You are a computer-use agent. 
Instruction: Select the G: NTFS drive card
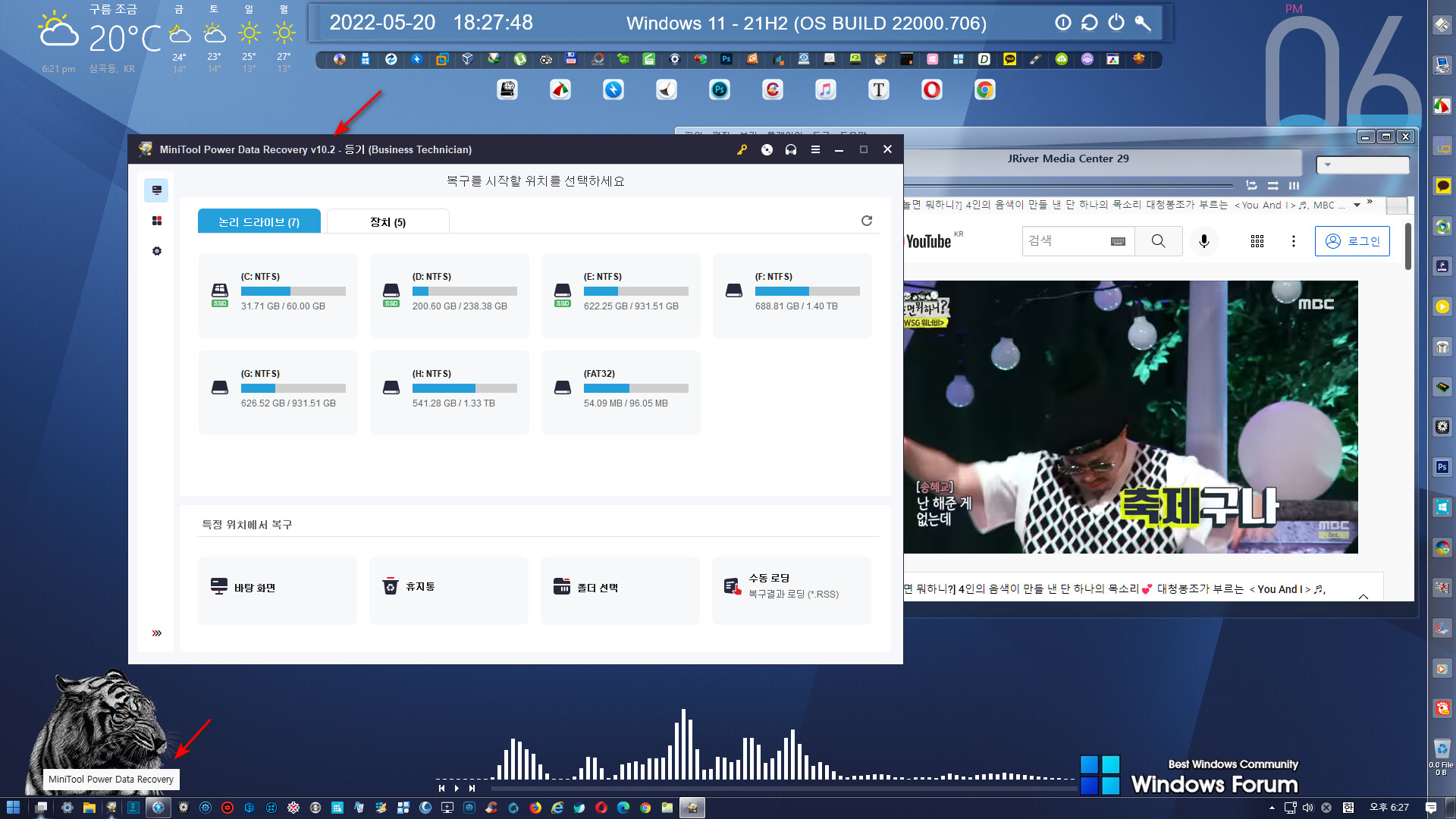pos(278,392)
